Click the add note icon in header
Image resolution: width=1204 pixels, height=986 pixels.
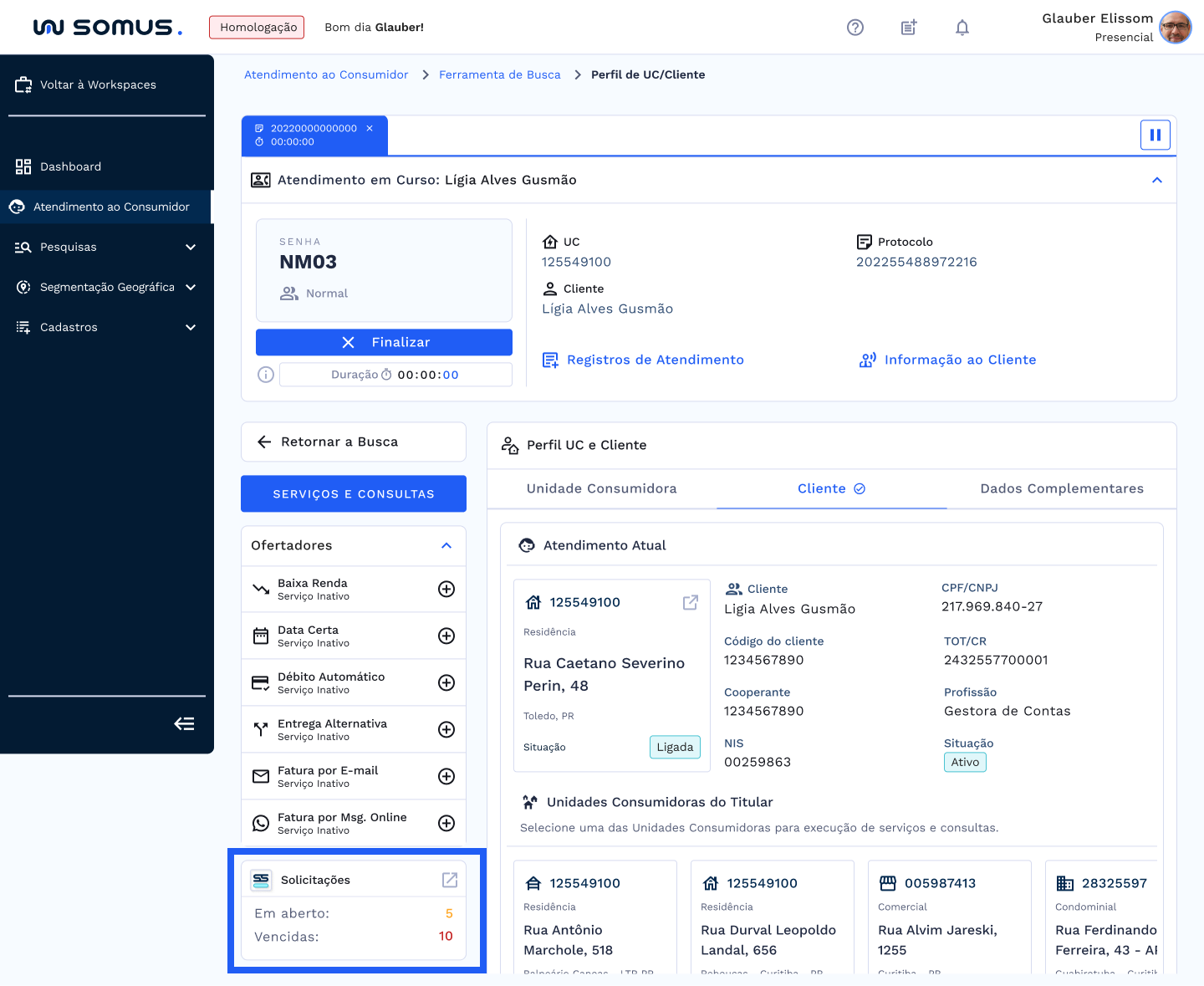click(x=908, y=28)
